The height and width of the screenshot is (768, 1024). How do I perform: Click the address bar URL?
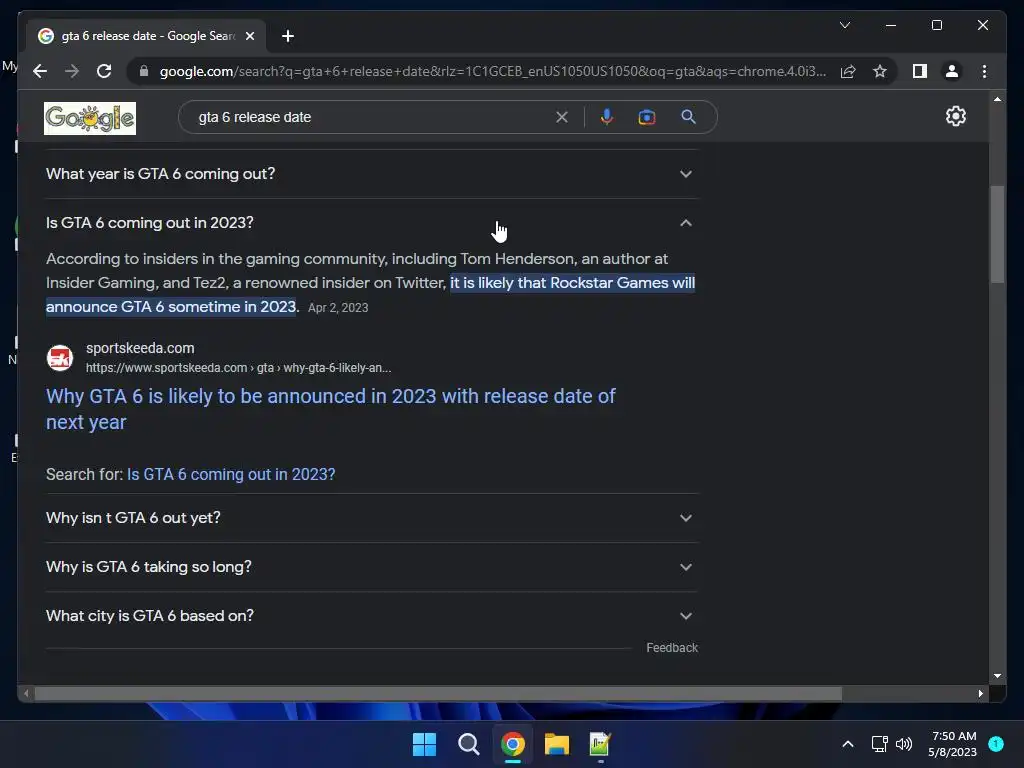point(492,71)
